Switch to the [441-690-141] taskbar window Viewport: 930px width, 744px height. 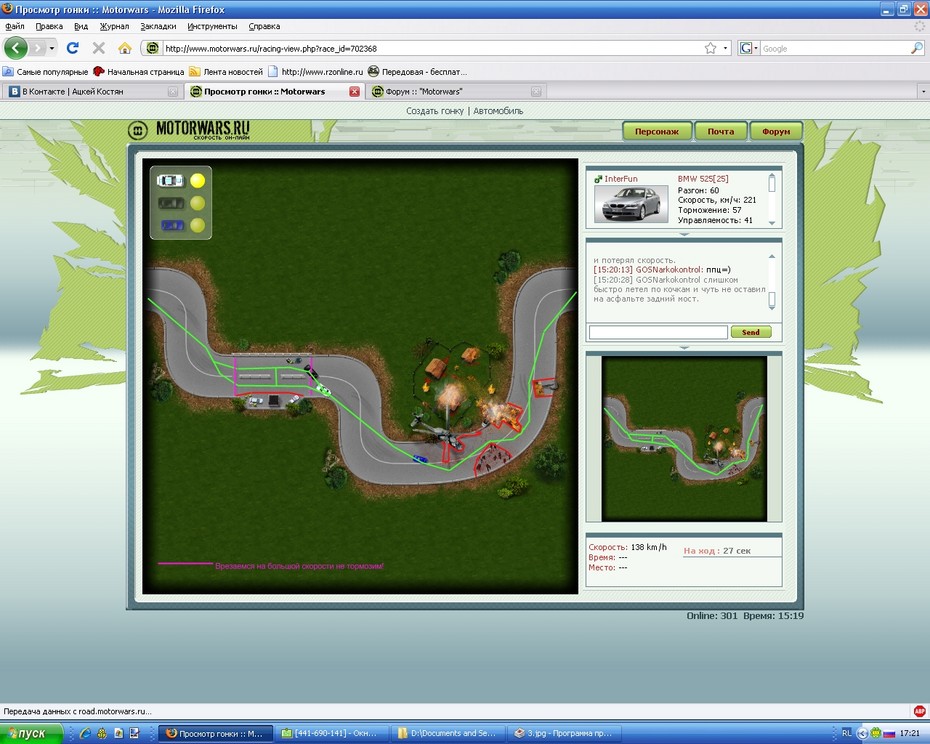pos(332,733)
